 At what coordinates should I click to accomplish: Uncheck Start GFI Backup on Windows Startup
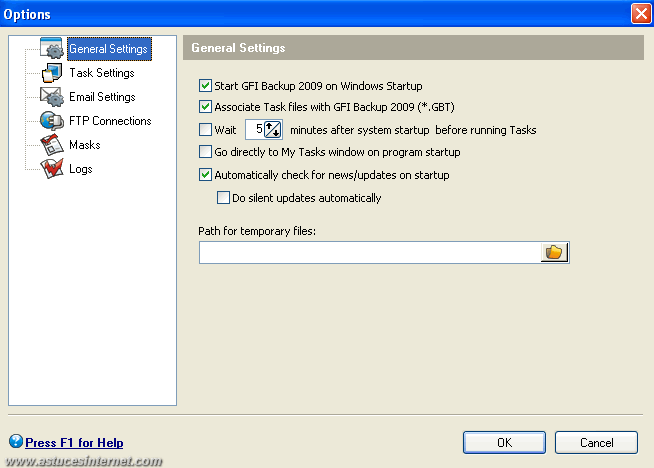(x=205, y=86)
